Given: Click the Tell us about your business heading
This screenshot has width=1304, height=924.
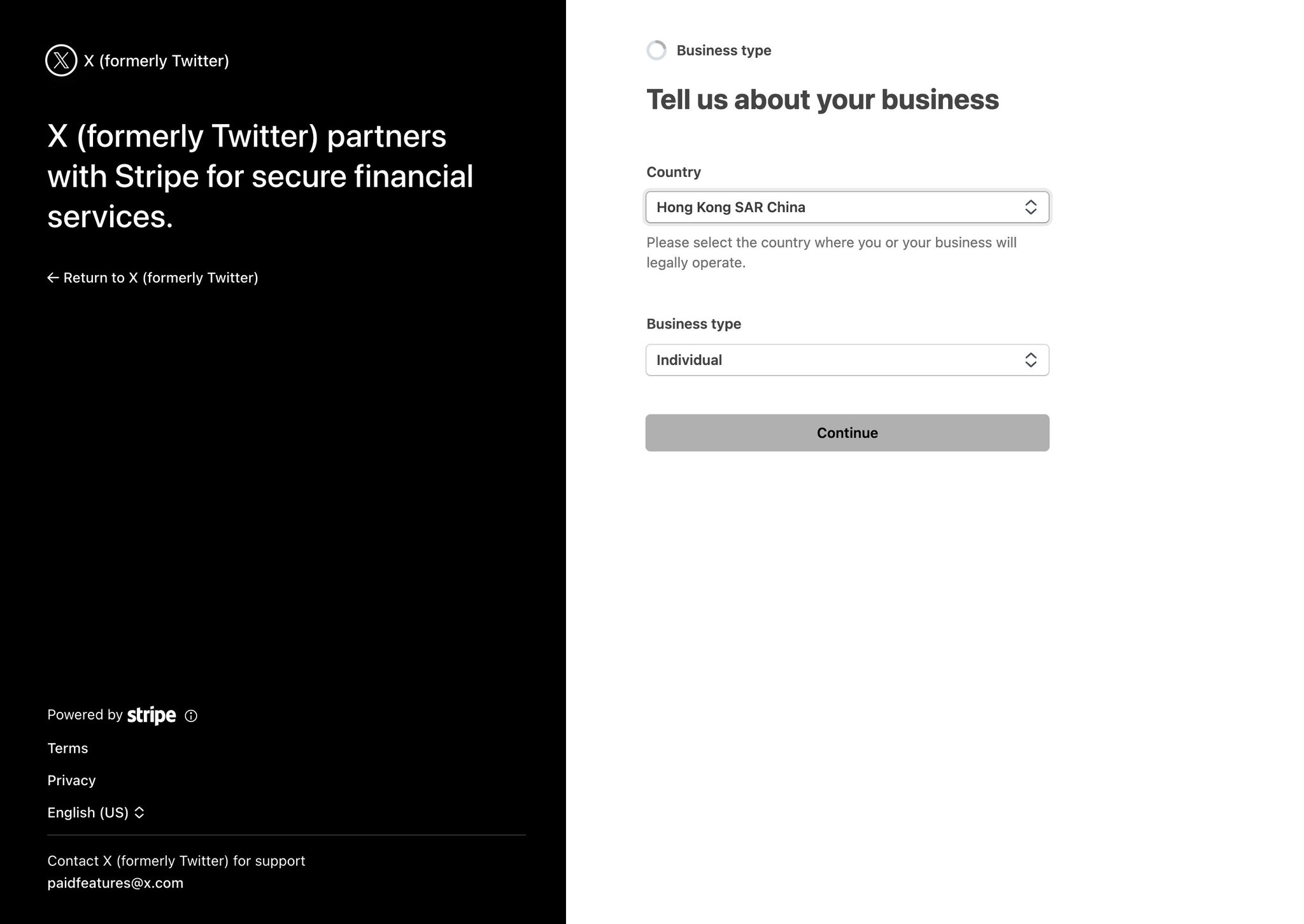Looking at the screenshot, I should click(x=823, y=99).
